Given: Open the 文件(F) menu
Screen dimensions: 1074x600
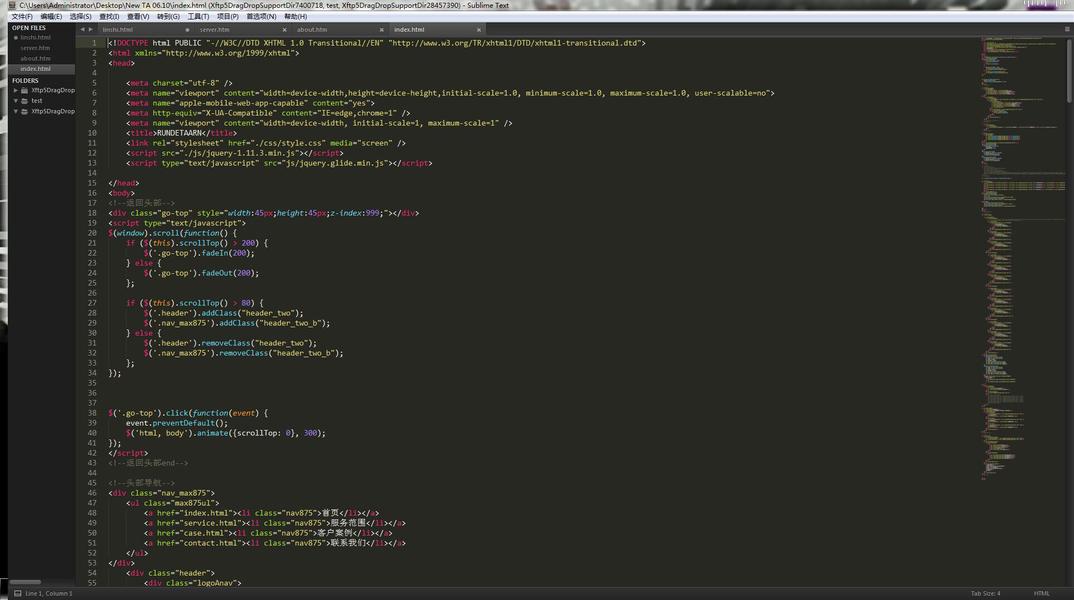Looking at the screenshot, I should tap(22, 16).
